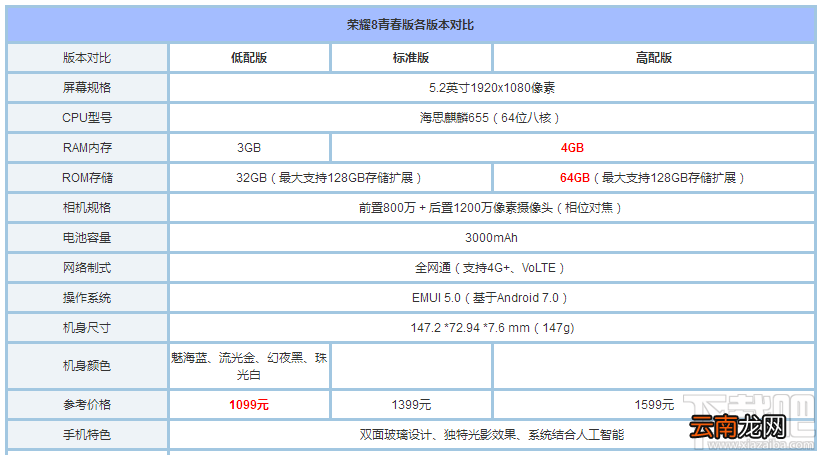Click 5.2英寸1920x1080像素 cell
The width and height of the screenshot is (823, 455).
pyautogui.click(x=492, y=88)
